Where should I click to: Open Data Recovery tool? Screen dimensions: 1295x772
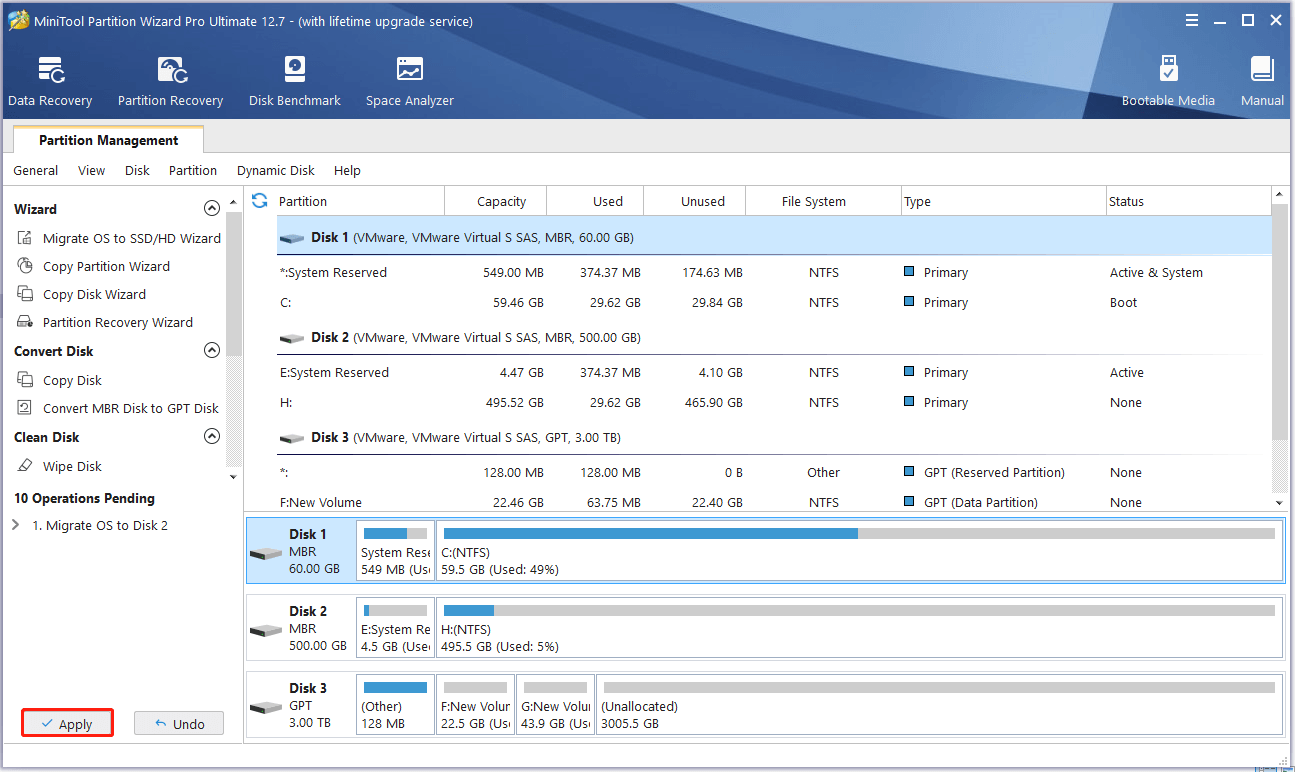click(x=50, y=82)
